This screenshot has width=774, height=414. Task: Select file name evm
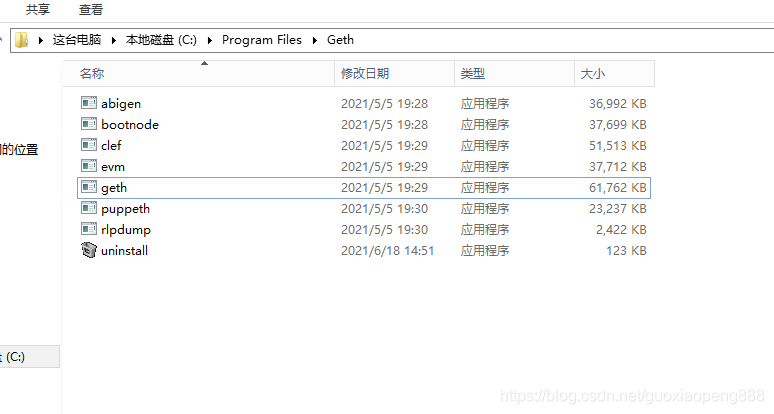pyautogui.click(x=113, y=167)
